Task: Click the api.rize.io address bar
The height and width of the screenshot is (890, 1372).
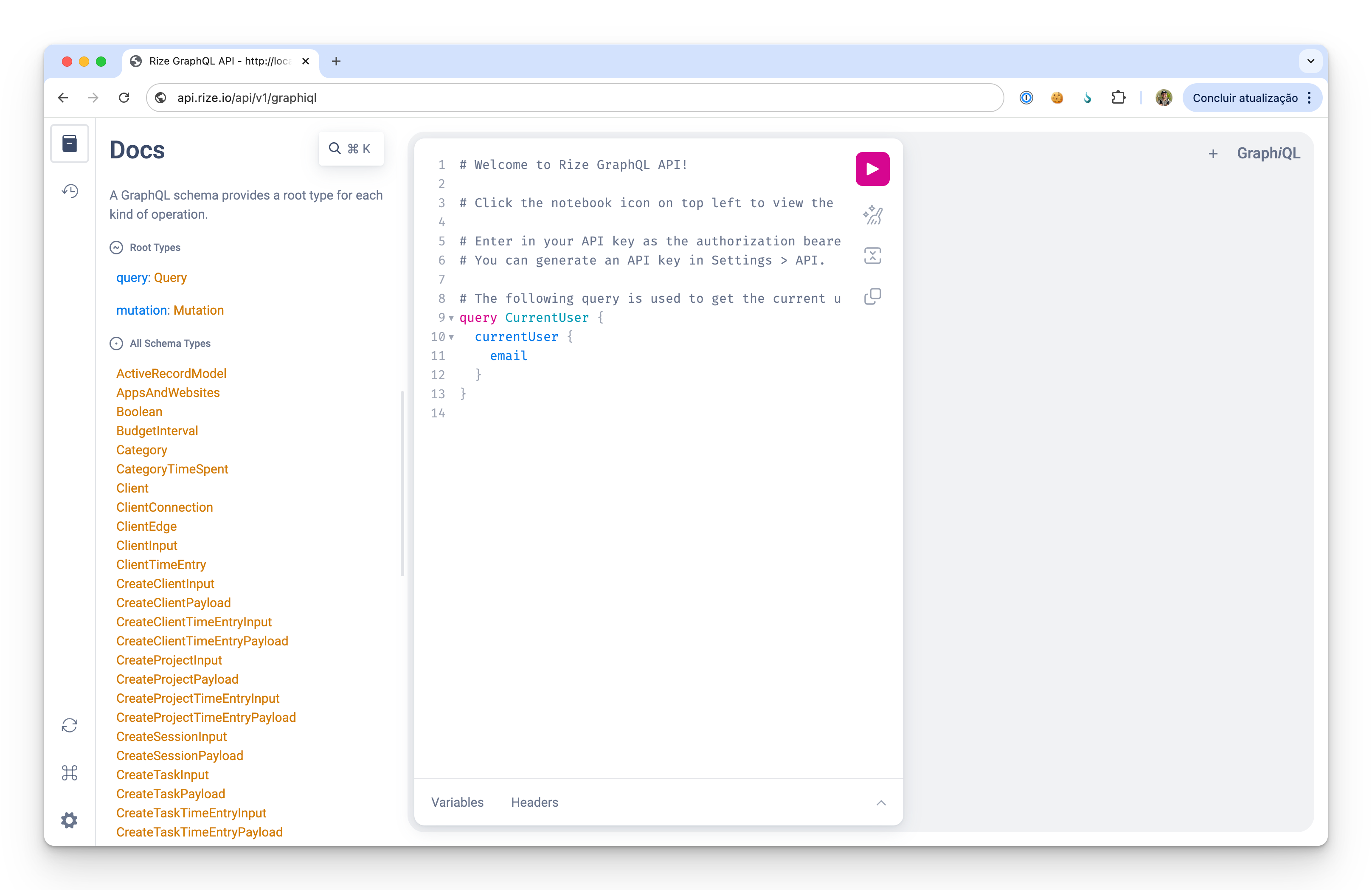Action: coord(575,98)
